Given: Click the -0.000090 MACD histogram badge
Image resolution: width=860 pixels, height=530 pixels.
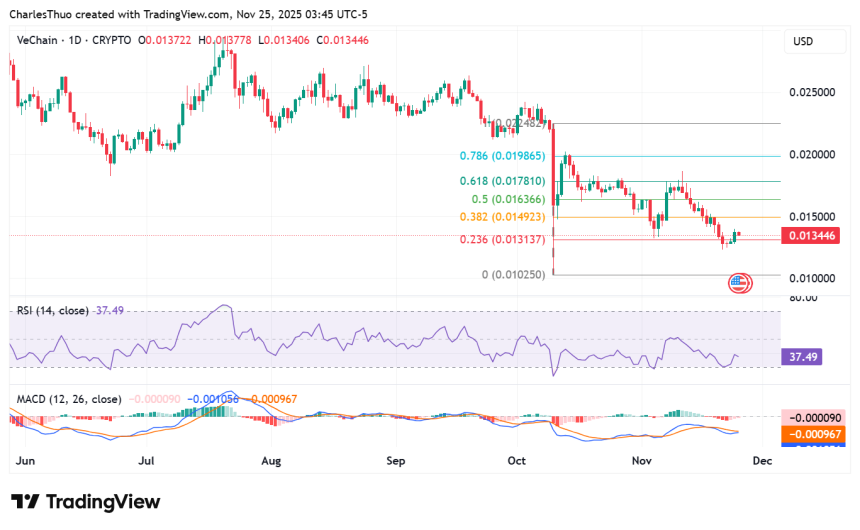Looking at the screenshot, I should (810, 417).
